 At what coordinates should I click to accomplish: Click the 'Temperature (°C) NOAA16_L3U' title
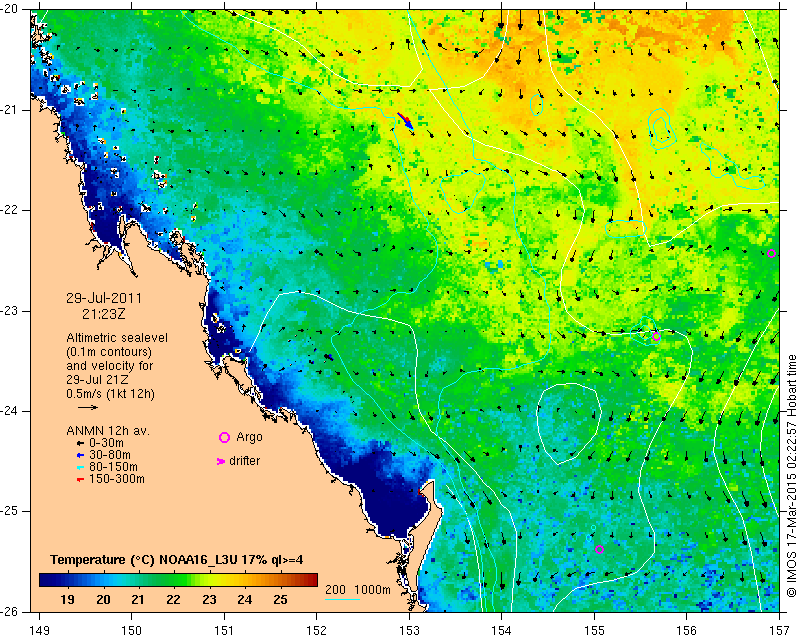[144, 560]
